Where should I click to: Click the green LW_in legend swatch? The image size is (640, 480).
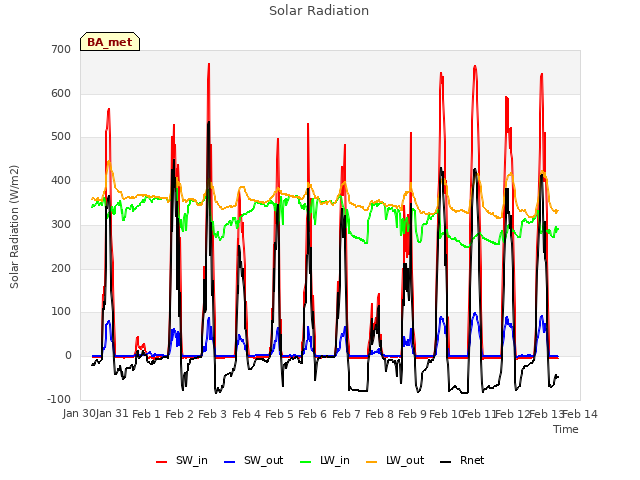click(306, 462)
